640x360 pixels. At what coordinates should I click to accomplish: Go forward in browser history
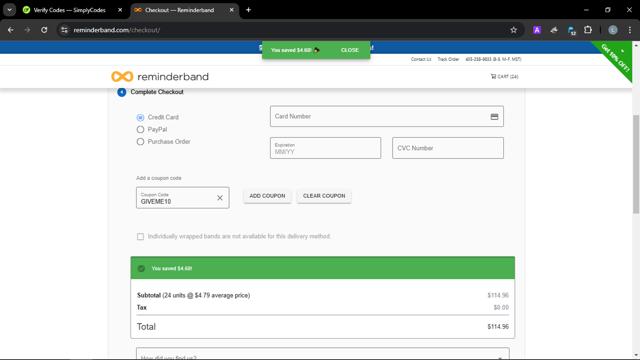[x=27, y=30]
